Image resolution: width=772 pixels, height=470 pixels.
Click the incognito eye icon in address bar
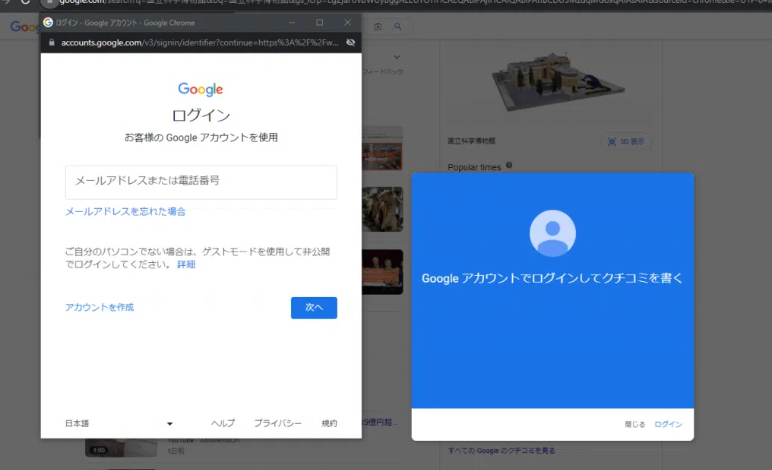[x=350, y=43]
